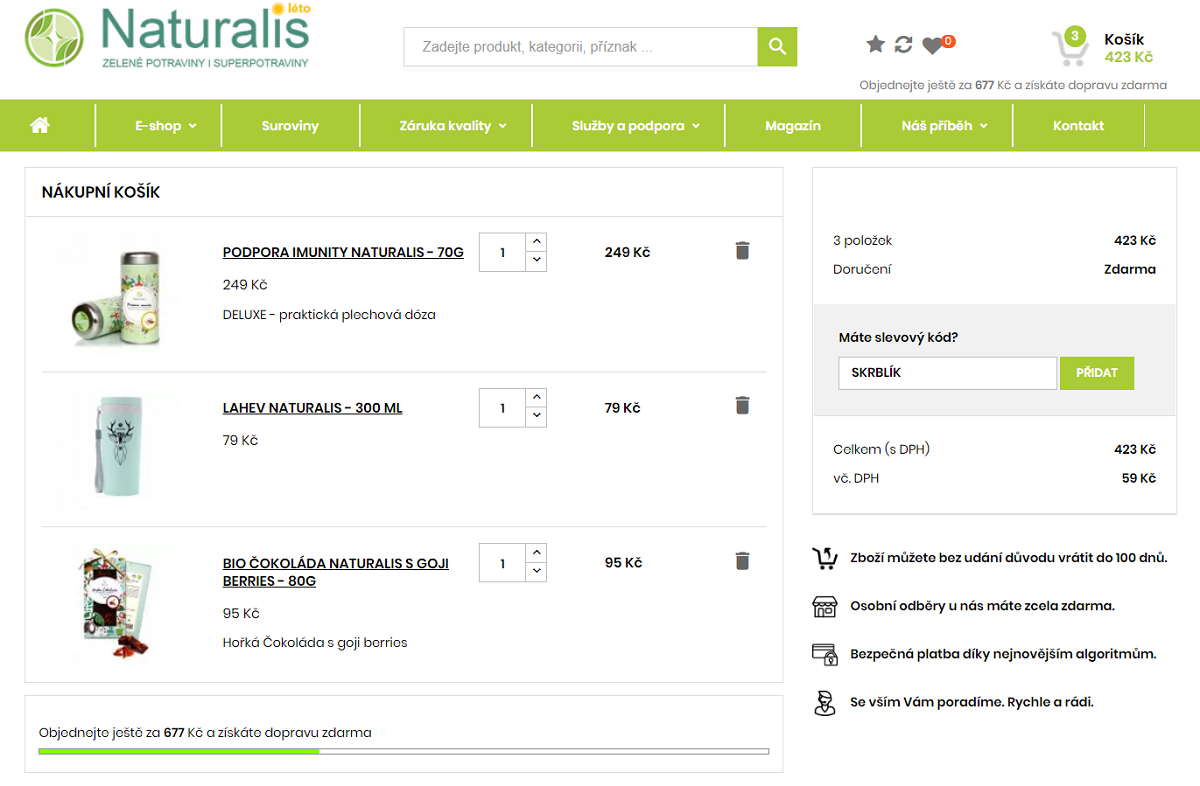Expand the Služby a podpora menu
Viewport: 1200px width, 786px height.
click(636, 126)
